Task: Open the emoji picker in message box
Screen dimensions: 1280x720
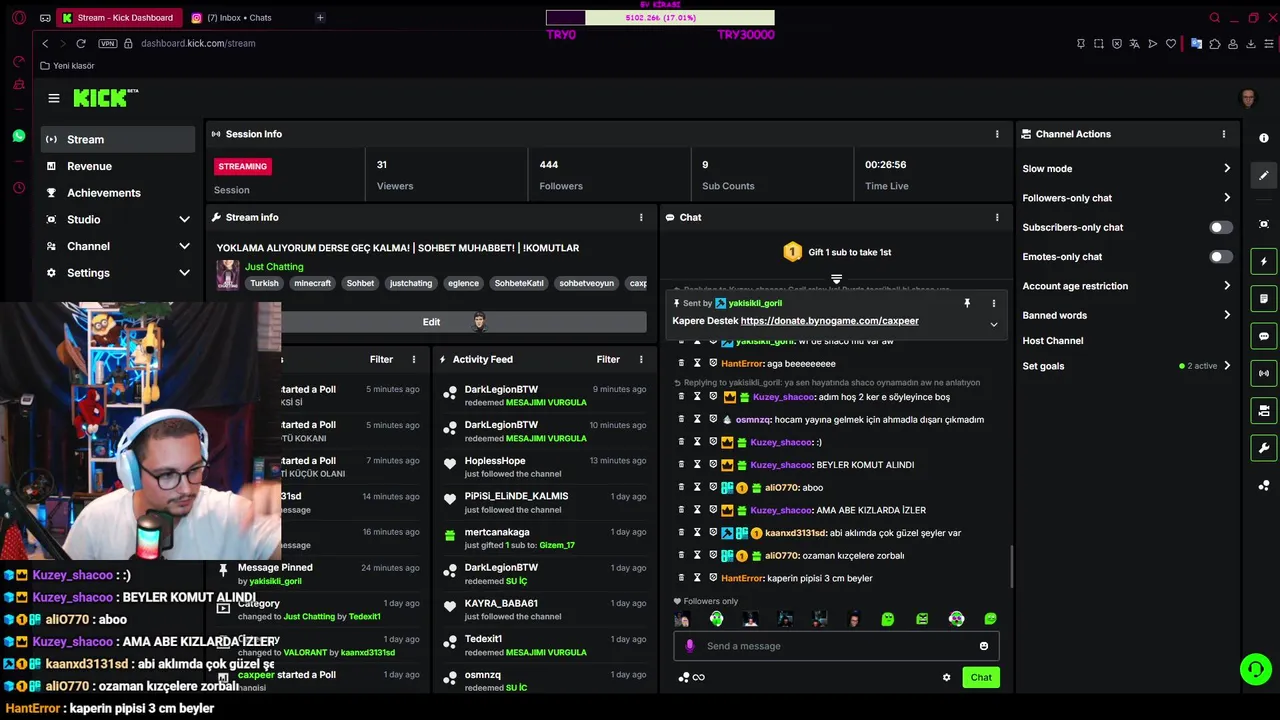Action: 984,646
